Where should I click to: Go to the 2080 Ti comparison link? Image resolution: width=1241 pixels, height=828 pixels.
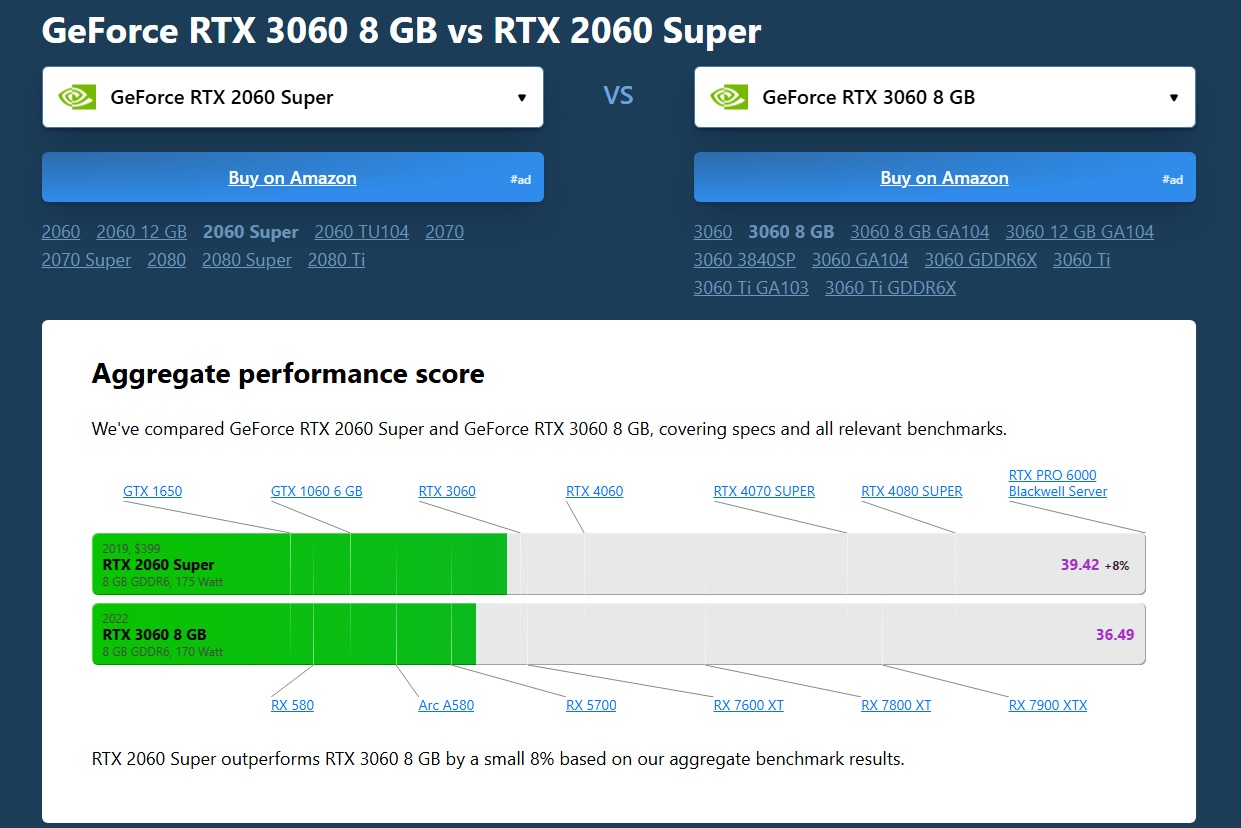tap(336, 260)
